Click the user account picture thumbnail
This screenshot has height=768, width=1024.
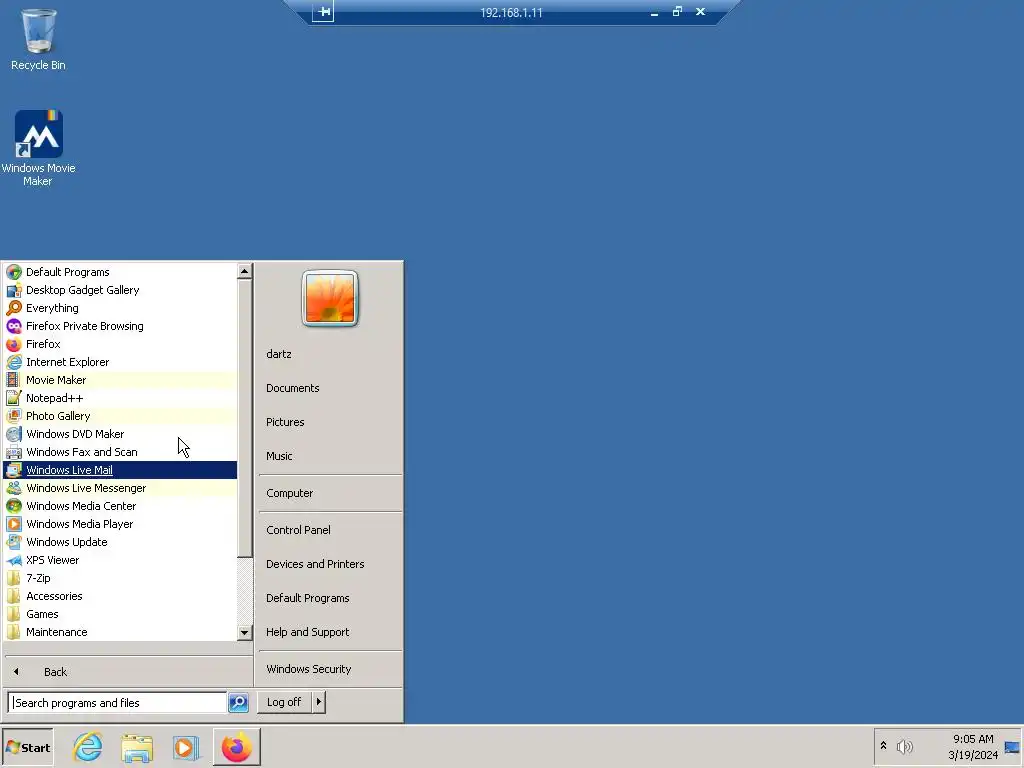pos(330,298)
